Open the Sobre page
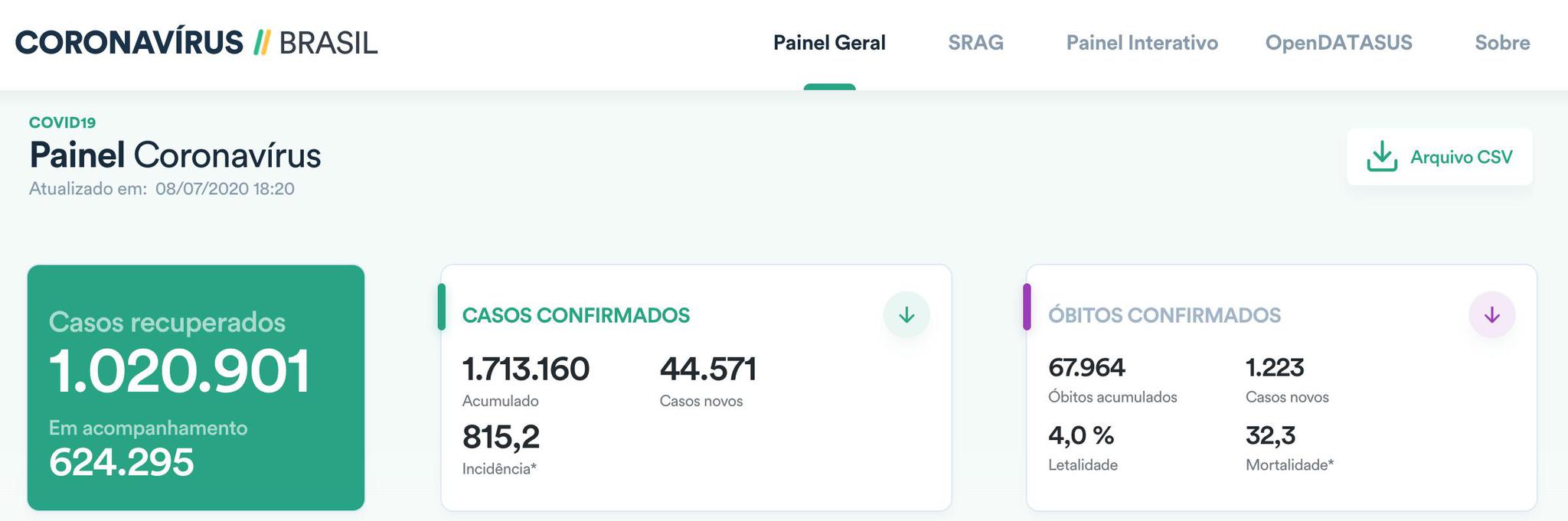 1502,43
